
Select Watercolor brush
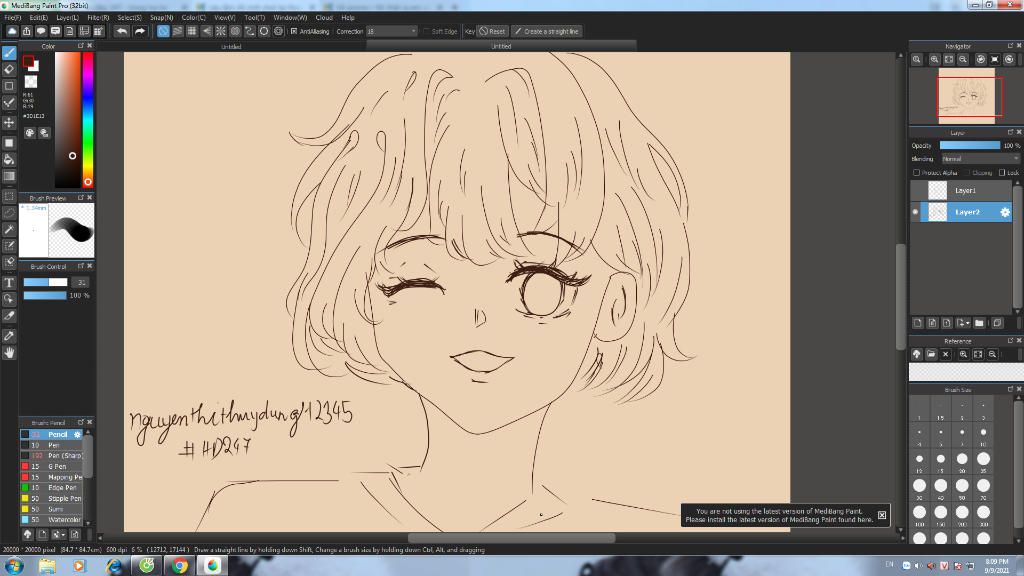[52, 520]
